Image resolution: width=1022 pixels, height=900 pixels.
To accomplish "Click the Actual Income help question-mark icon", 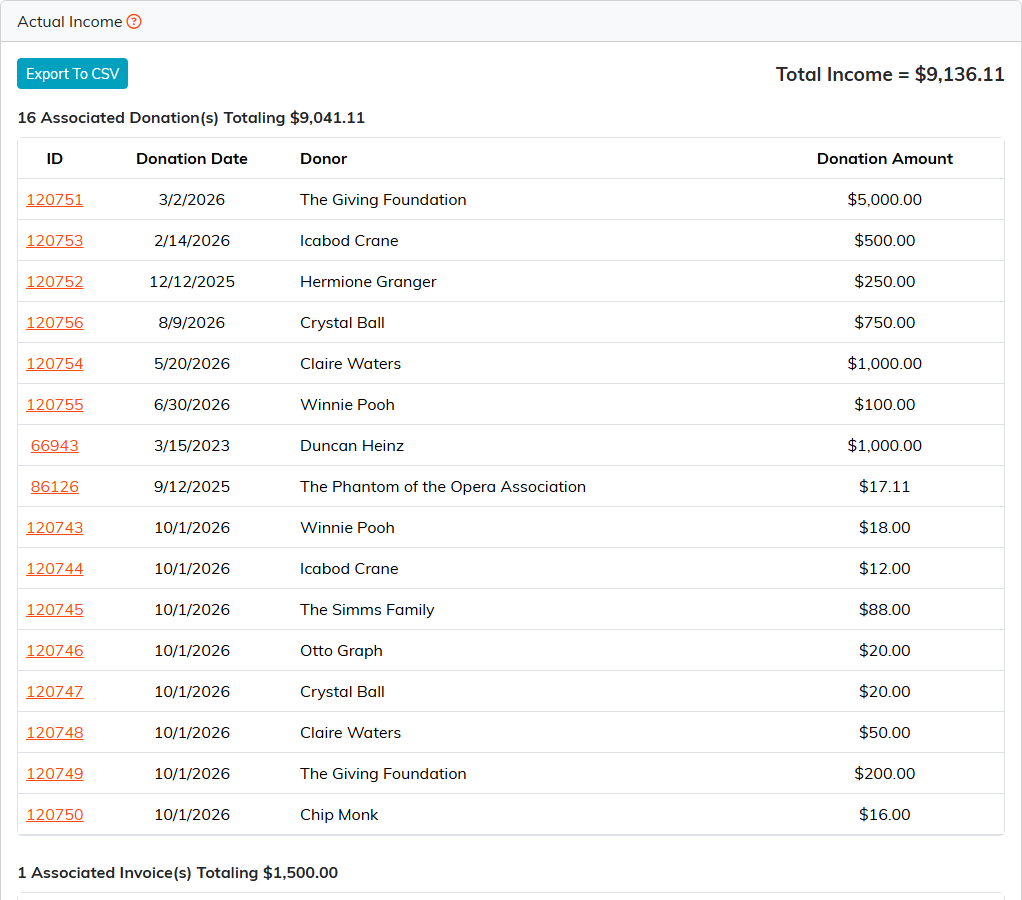I will tap(134, 22).
